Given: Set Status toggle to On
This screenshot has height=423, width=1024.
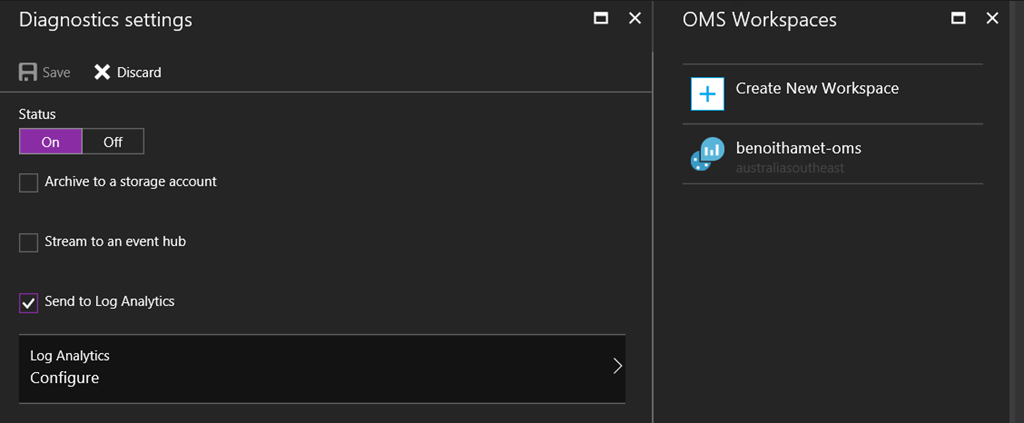Looking at the screenshot, I should 50,142.
